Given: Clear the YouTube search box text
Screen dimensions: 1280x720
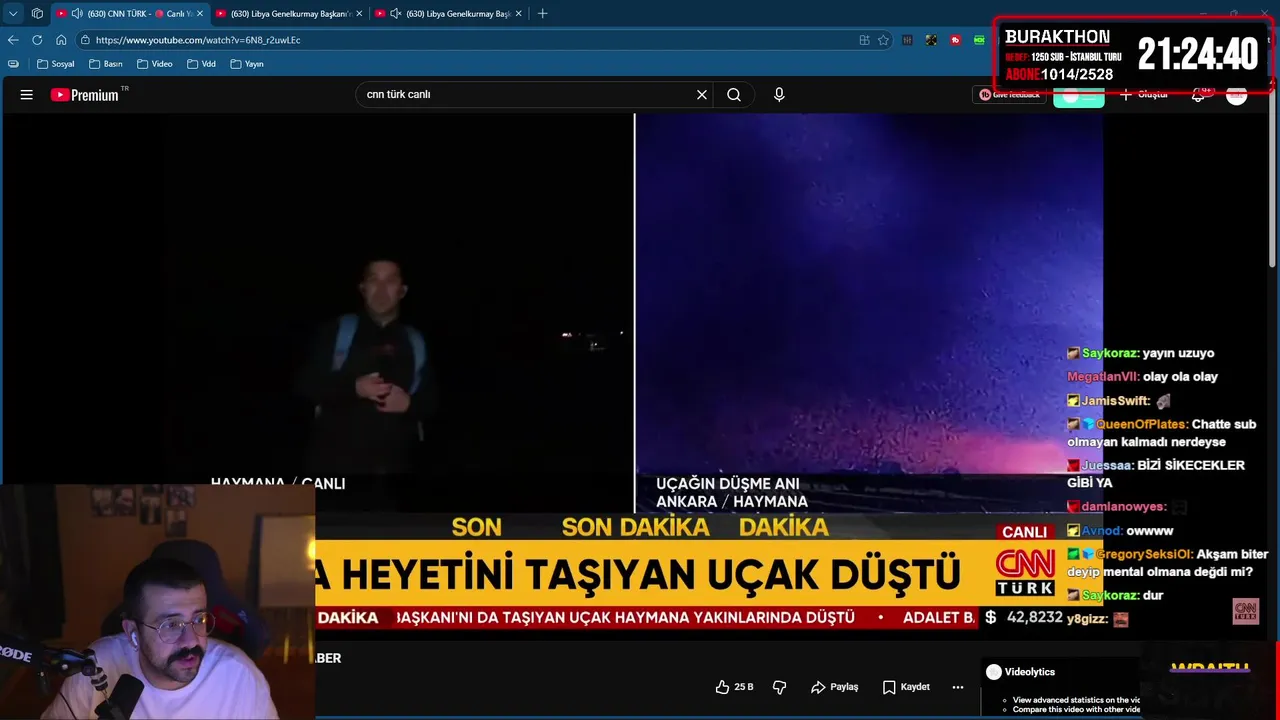Looking at the screenshot, I should (x=702, y=95).
